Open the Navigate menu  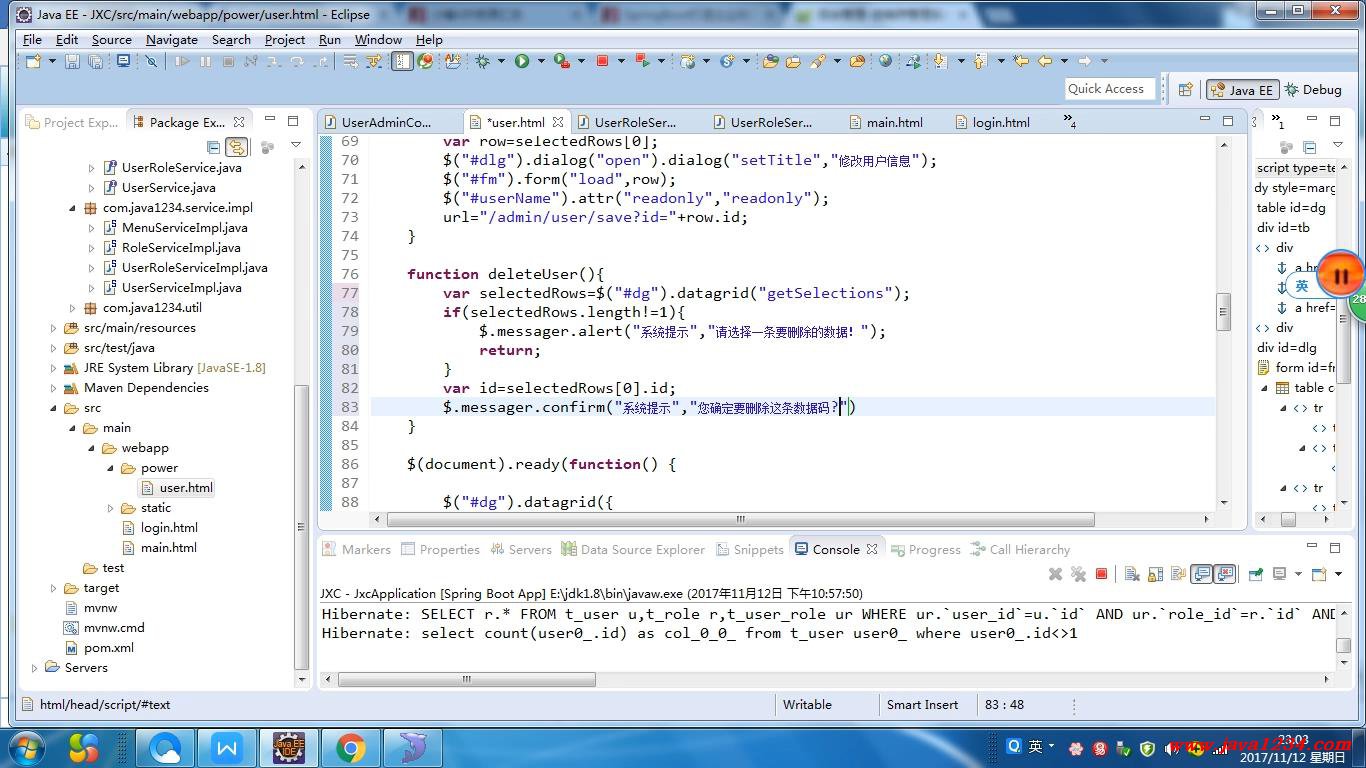(x=171, y=39)
